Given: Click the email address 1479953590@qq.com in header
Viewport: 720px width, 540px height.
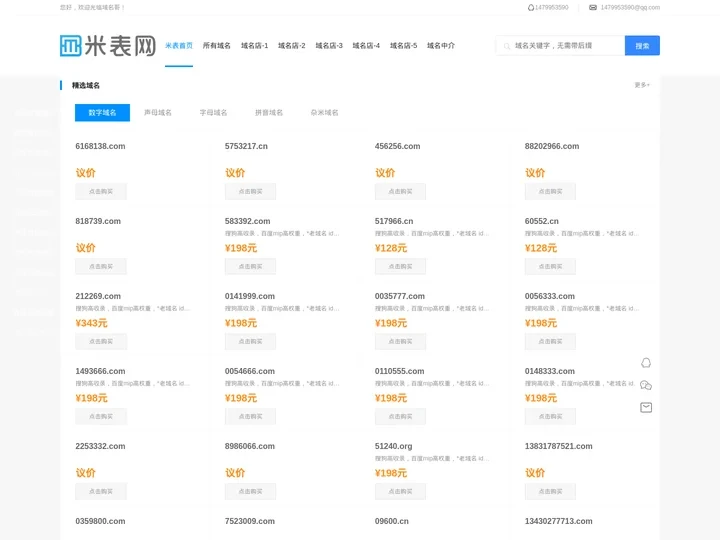Looking at the screenshot, I should click(x=630, y=7).
